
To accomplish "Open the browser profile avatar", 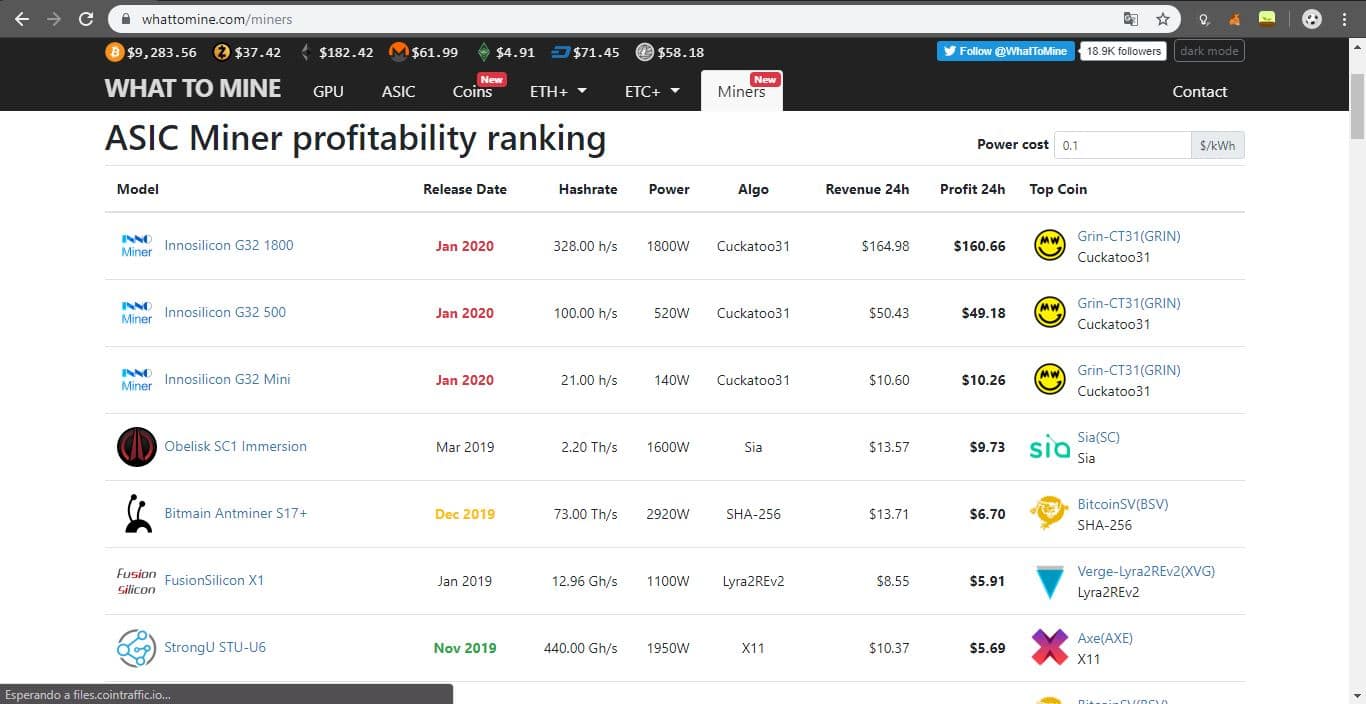I will pyautogui.click(x=1313, y=19).
